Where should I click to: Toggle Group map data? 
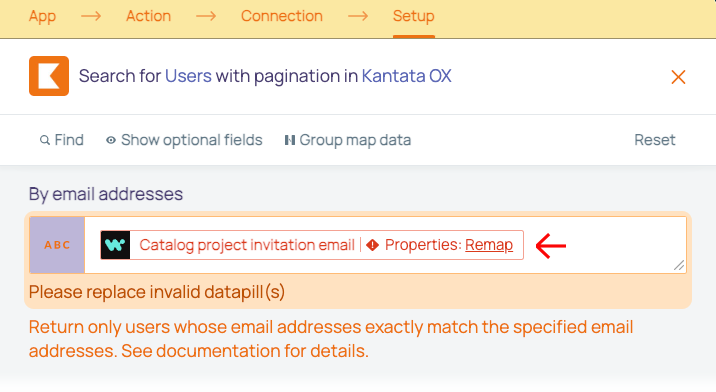pyautogui.click(x=347, y=140)
